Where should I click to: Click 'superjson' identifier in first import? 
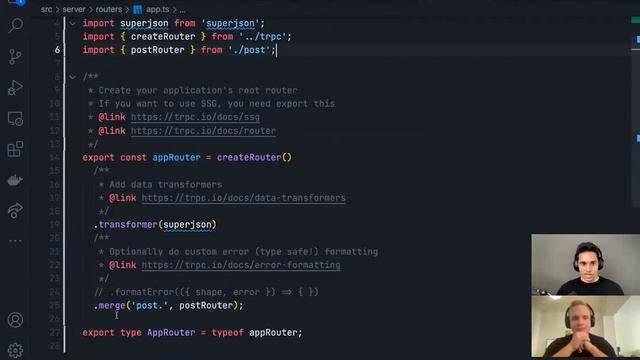[144, 23]
